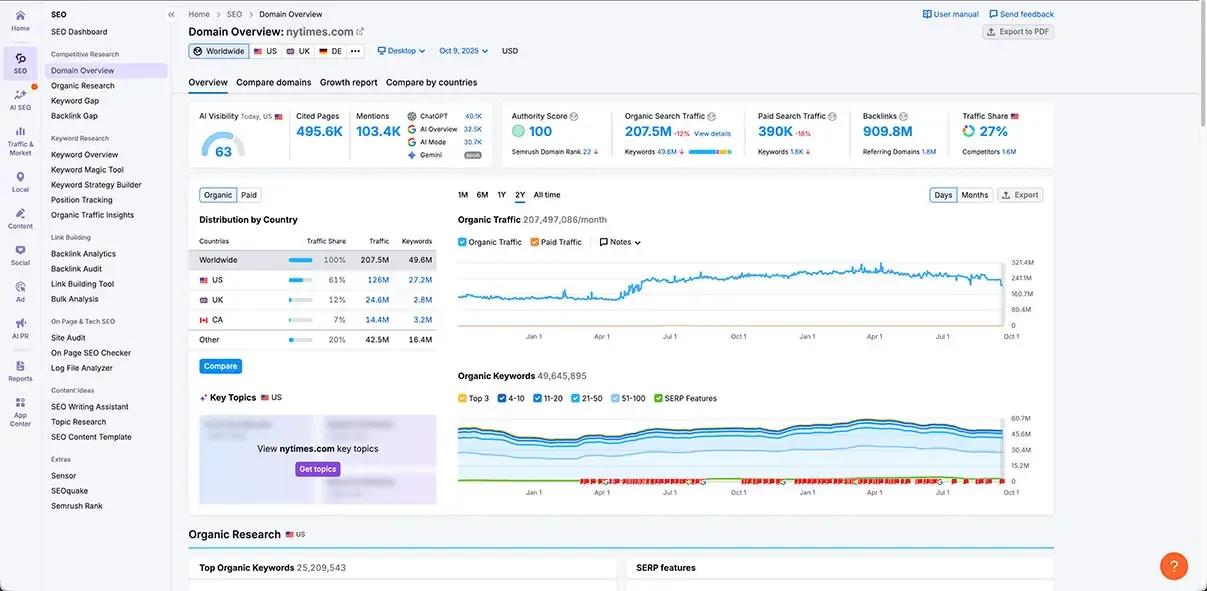This screenshot has width=1207, height=591.
Task: Switch to the Compare domains tab
Action: (x=273, y=82)
